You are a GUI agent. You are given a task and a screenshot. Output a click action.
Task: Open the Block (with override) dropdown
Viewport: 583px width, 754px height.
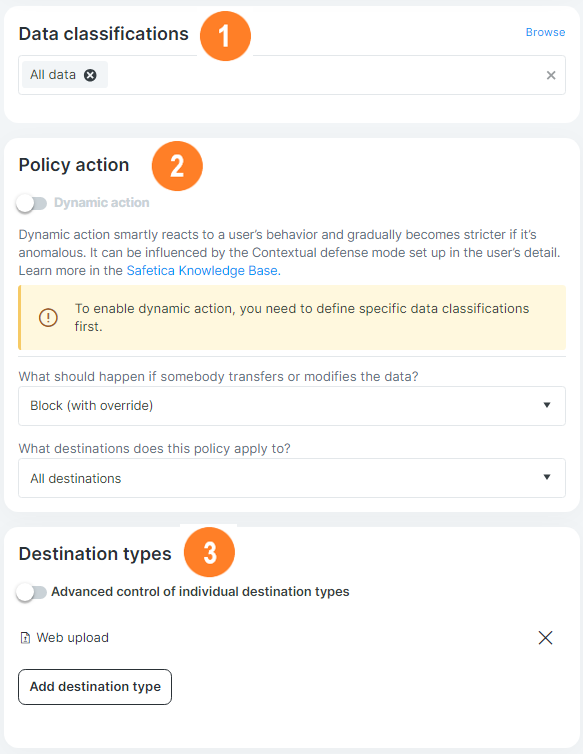point(292,406)
